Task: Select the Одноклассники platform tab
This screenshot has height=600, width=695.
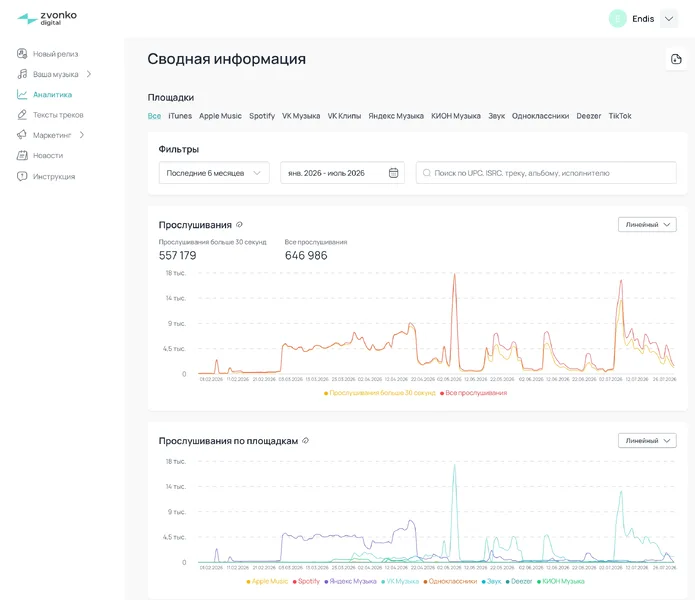Action: (540, 116)
